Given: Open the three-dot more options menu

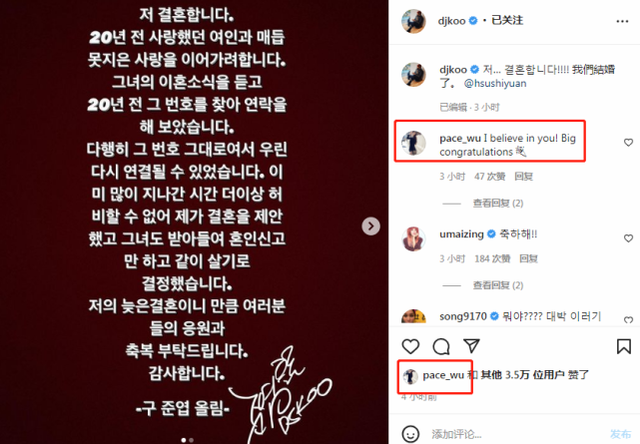Looking at the screenshot, I should click(622, 21).
